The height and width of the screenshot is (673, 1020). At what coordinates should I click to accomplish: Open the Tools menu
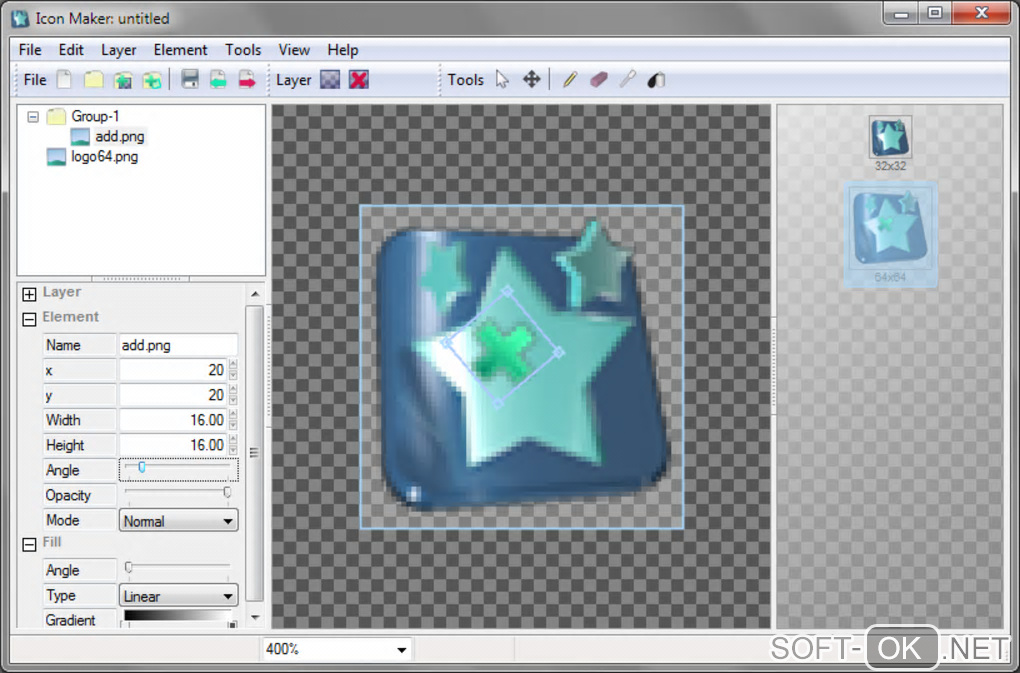[x=243, y=50]
